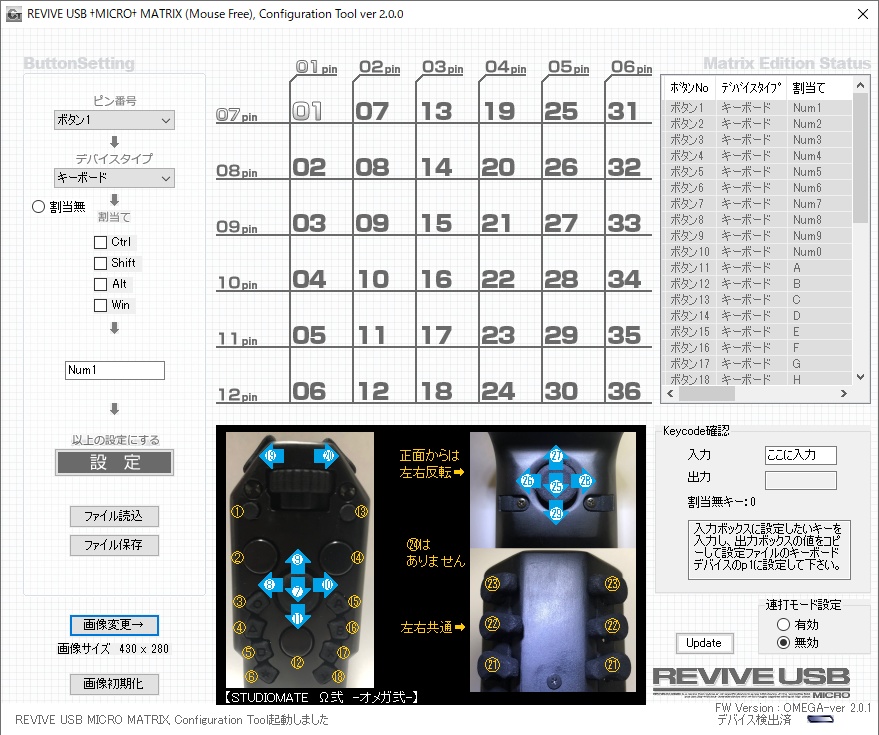879x735 pixels.
Task: Click the 画像変更→ button
Action: (114, 625)
